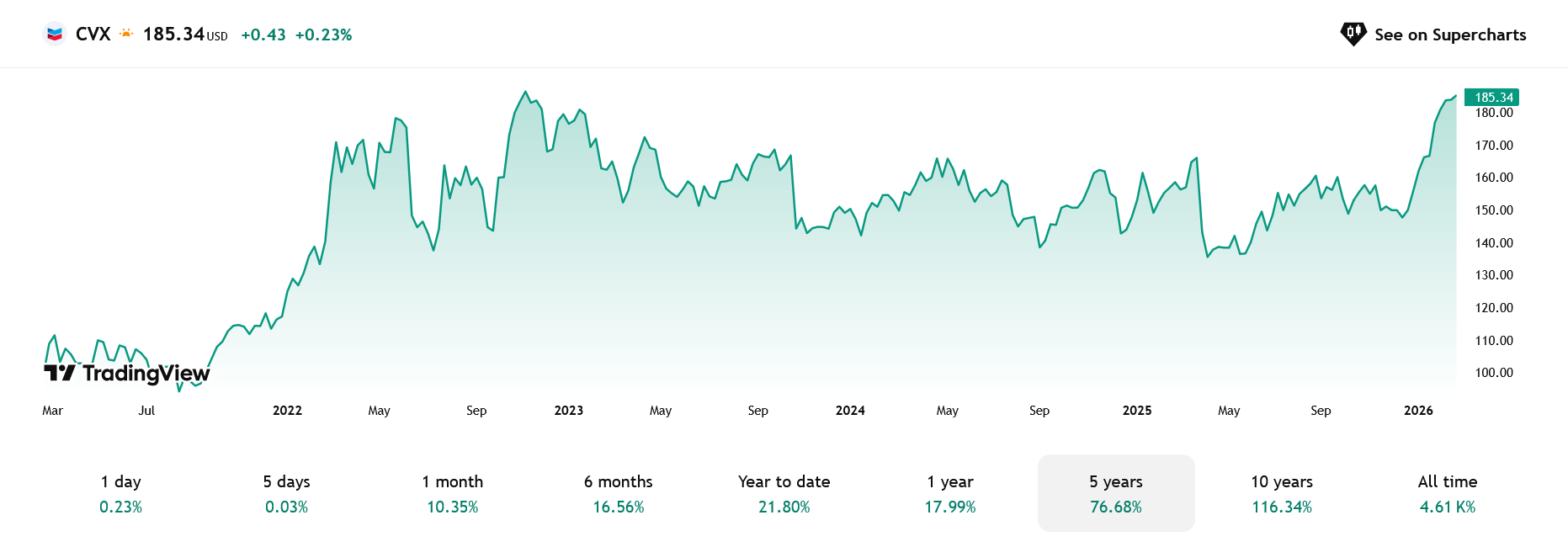Choose the 1 year range
This screenshot has height=547, width=1568.
click(x=950, y=493)
